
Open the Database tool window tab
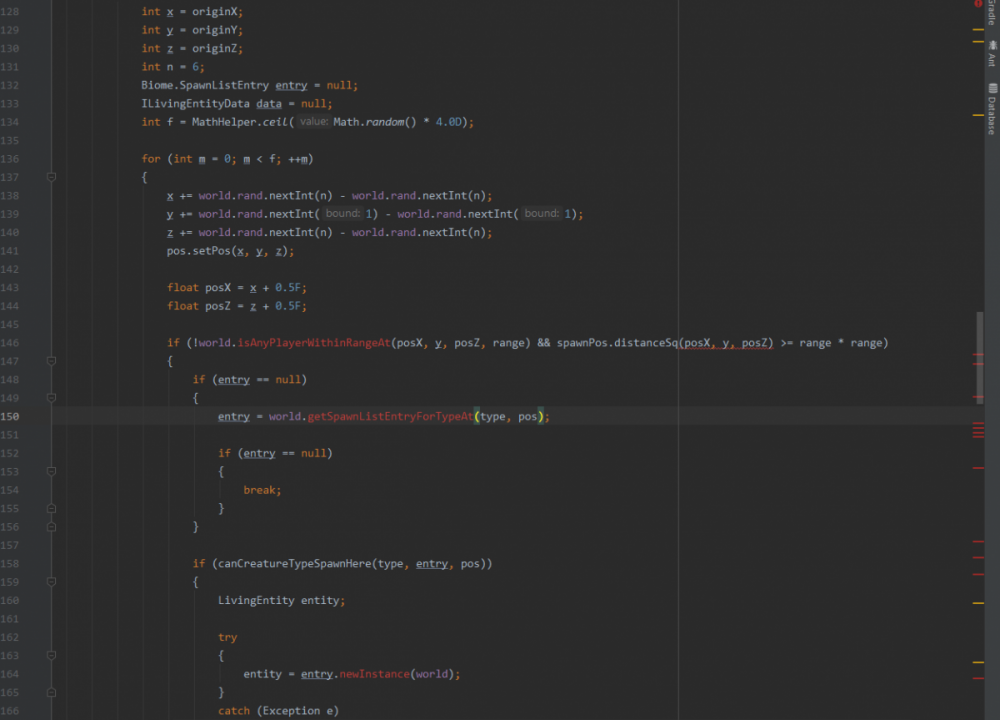(x=992, y=110)
